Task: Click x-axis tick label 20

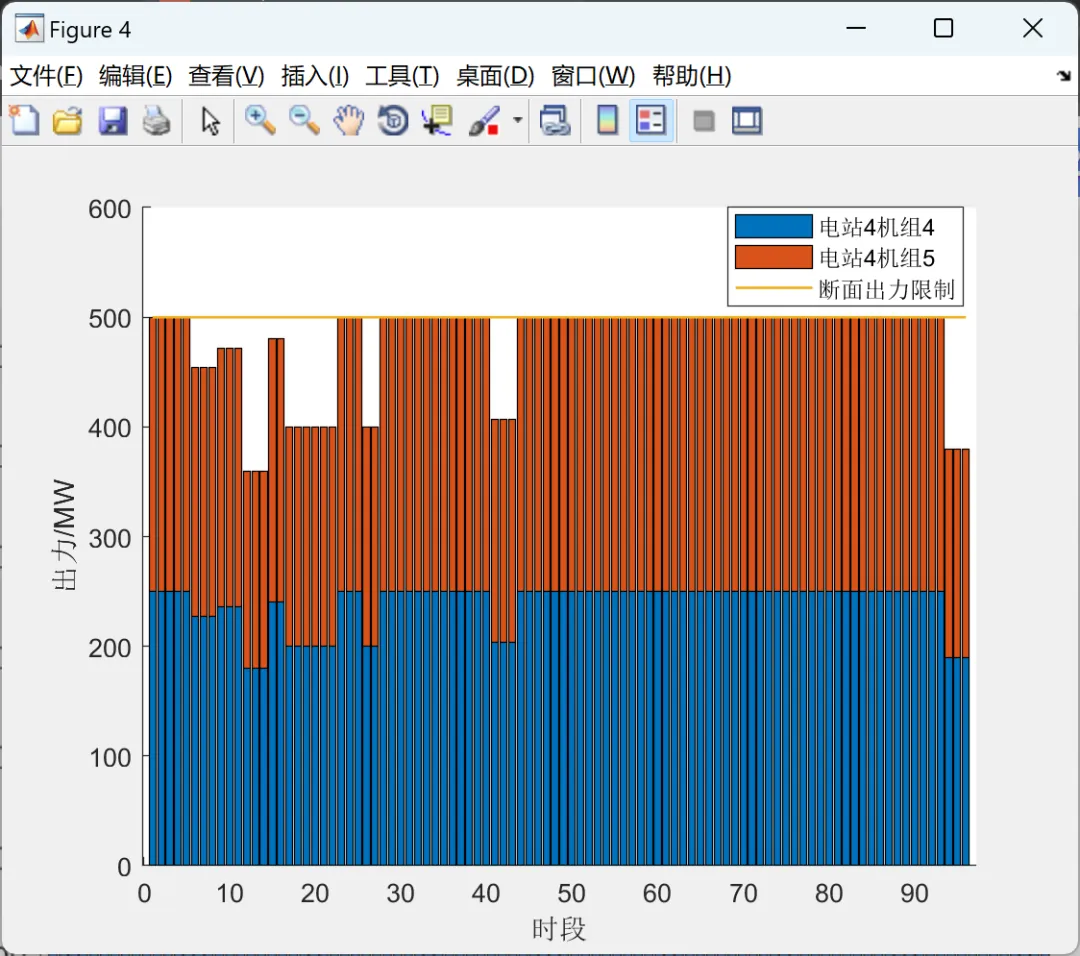Action: click(x=315, y=893)
